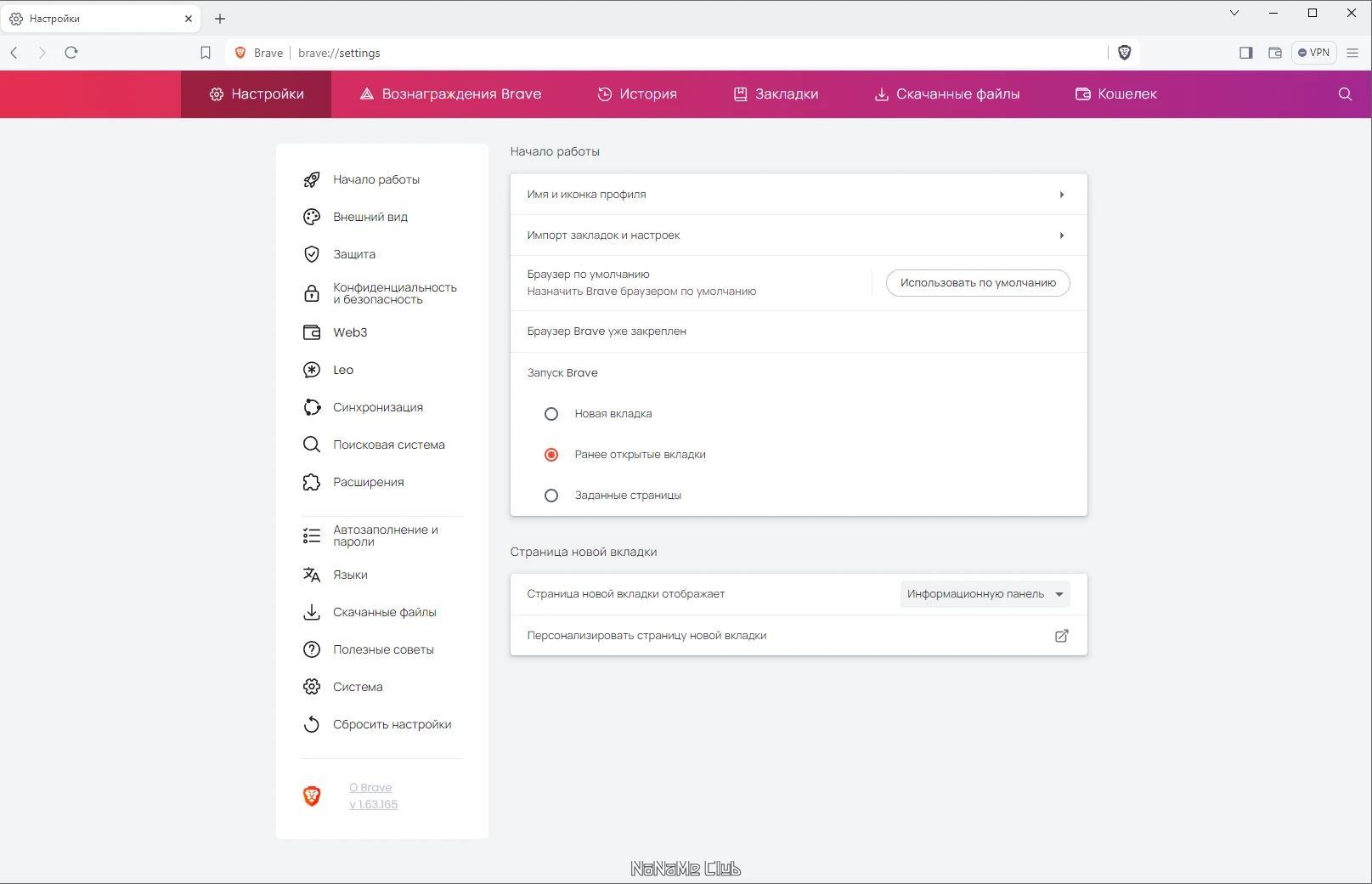Click the gear icon beside Система
The width and height of the screenshot is (1372, 884).
coord(312,687)
